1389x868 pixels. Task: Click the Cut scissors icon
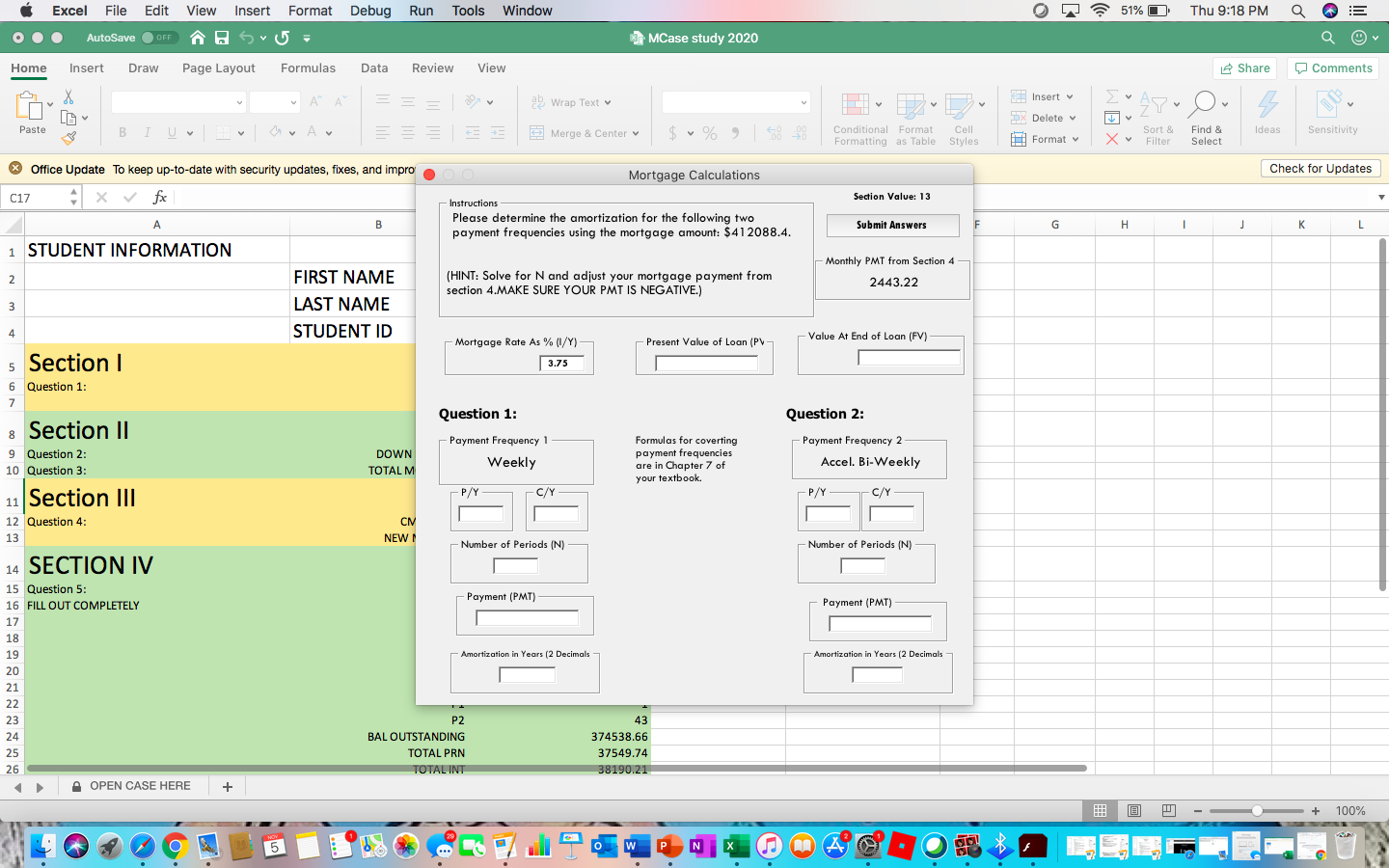[x=68, y=97]
